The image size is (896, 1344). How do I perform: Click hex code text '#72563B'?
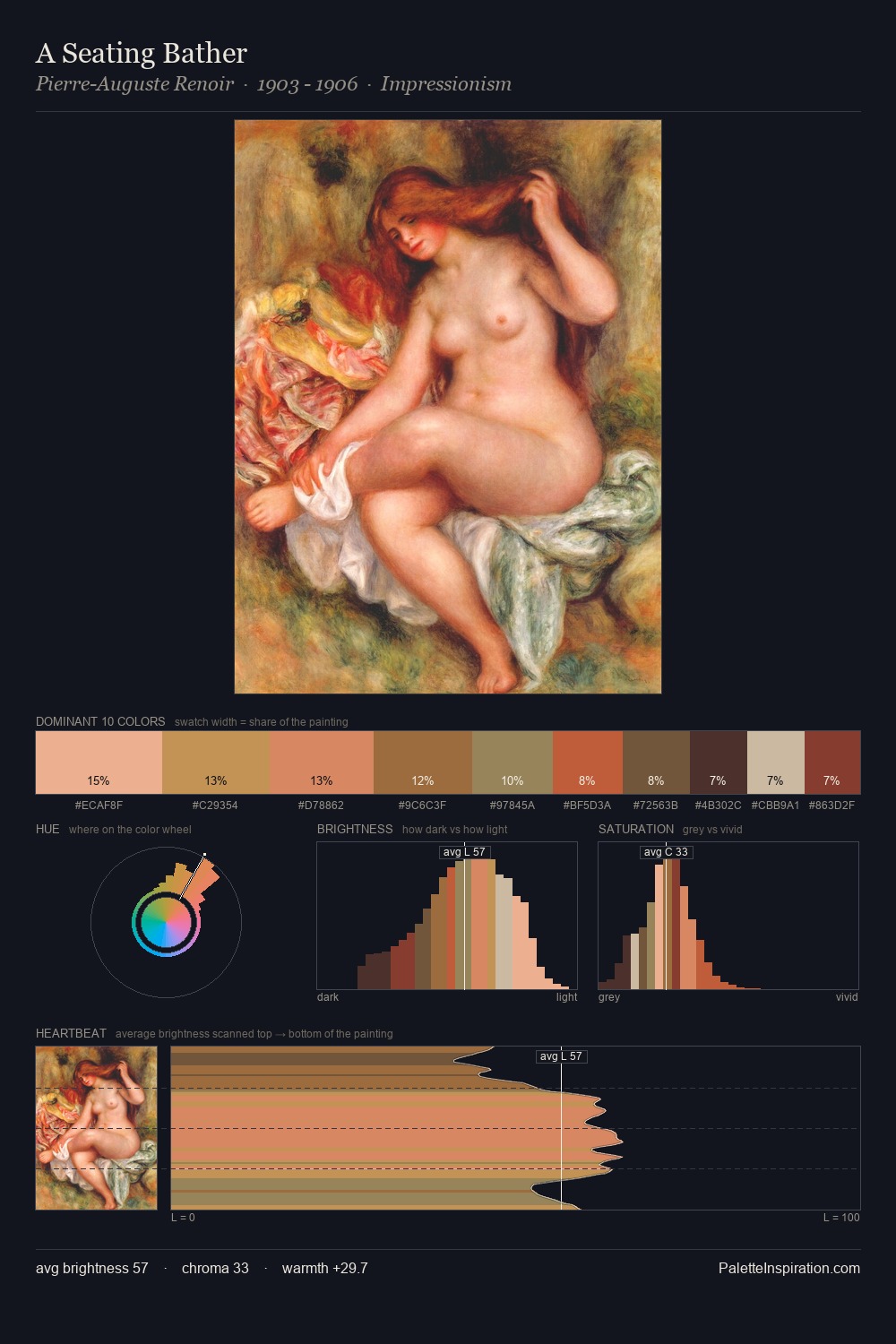[656, 805]
